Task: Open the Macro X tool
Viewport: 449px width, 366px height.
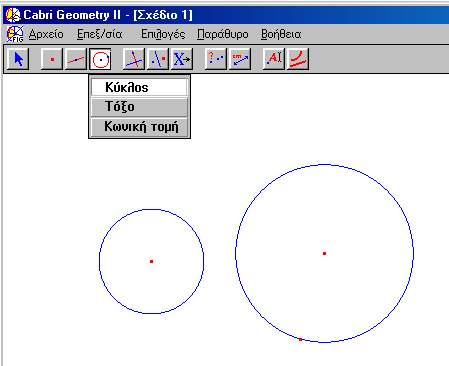Action: [x=182, y=59]
